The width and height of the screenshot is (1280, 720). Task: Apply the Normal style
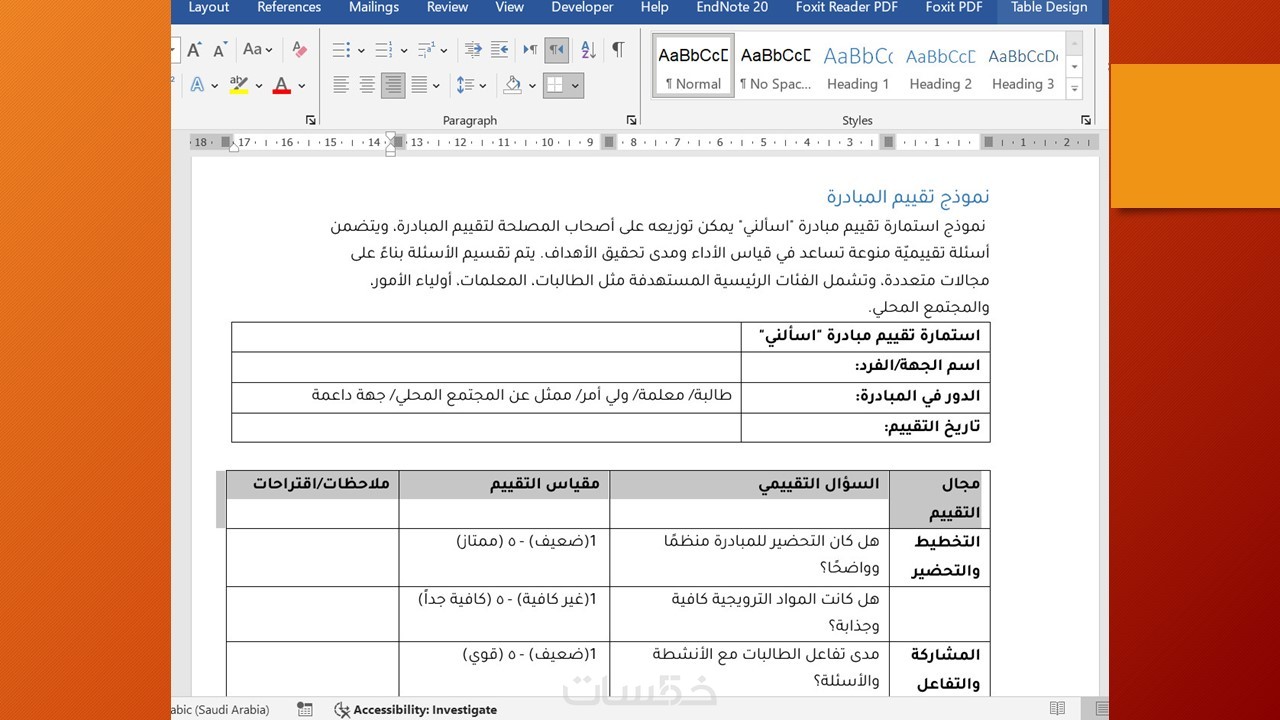tap(693, 67)
